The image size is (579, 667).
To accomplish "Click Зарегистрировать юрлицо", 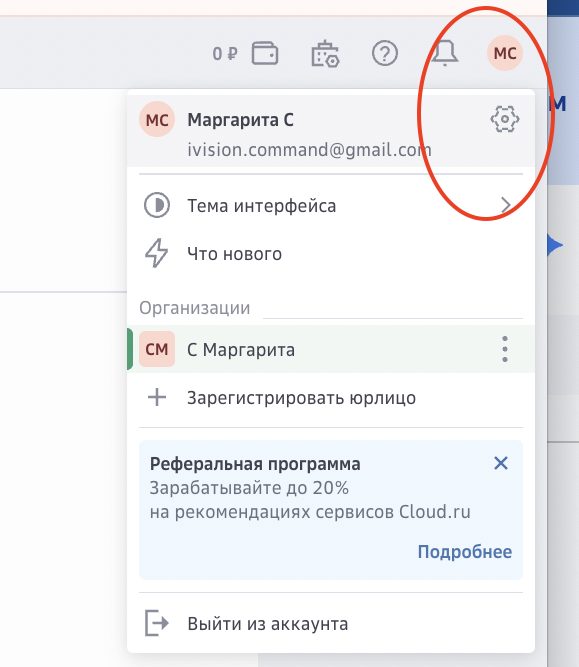I will pyautogui.click(x=331, y=398).
